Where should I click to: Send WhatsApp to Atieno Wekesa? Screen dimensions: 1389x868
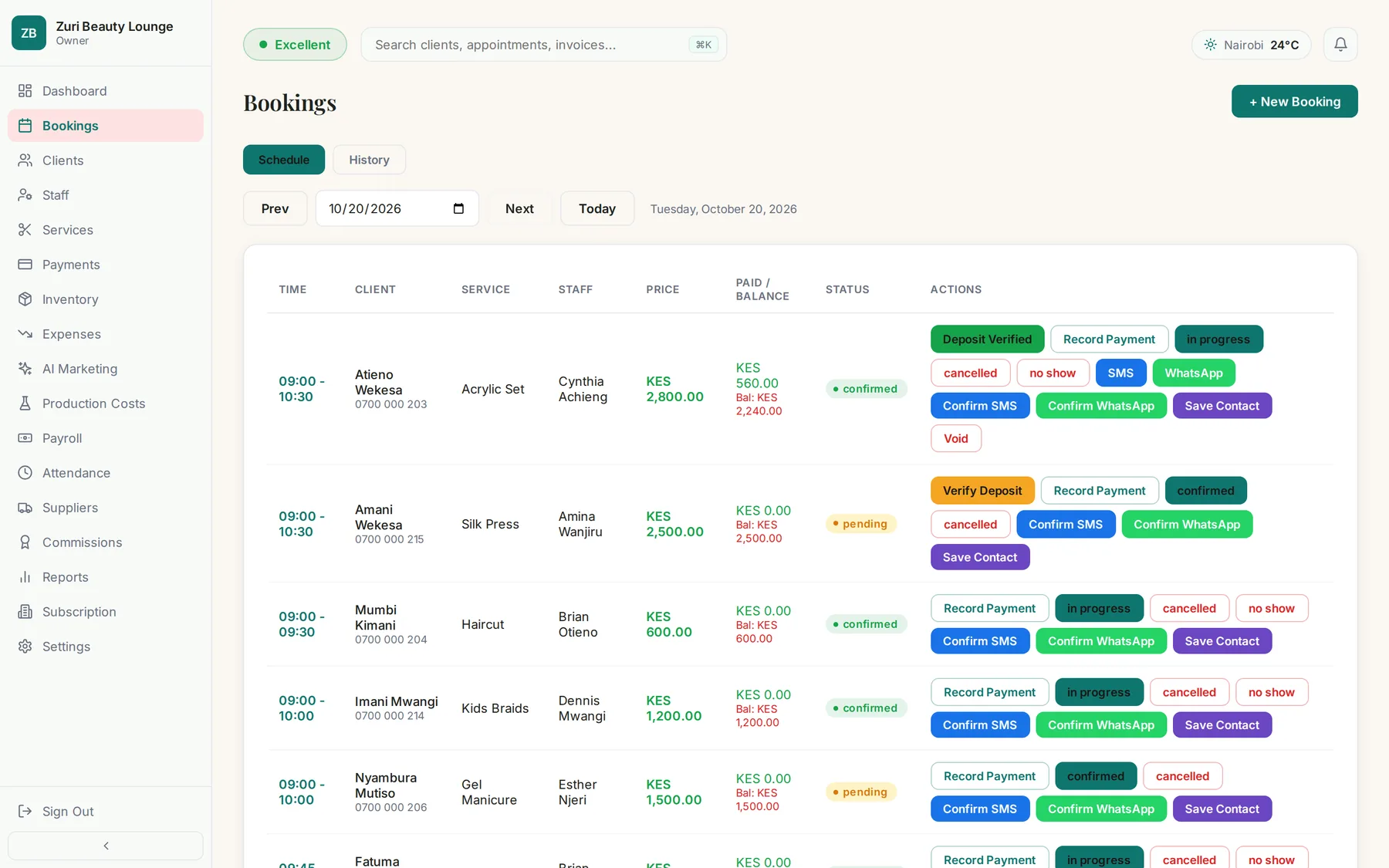click(1193, 373)
